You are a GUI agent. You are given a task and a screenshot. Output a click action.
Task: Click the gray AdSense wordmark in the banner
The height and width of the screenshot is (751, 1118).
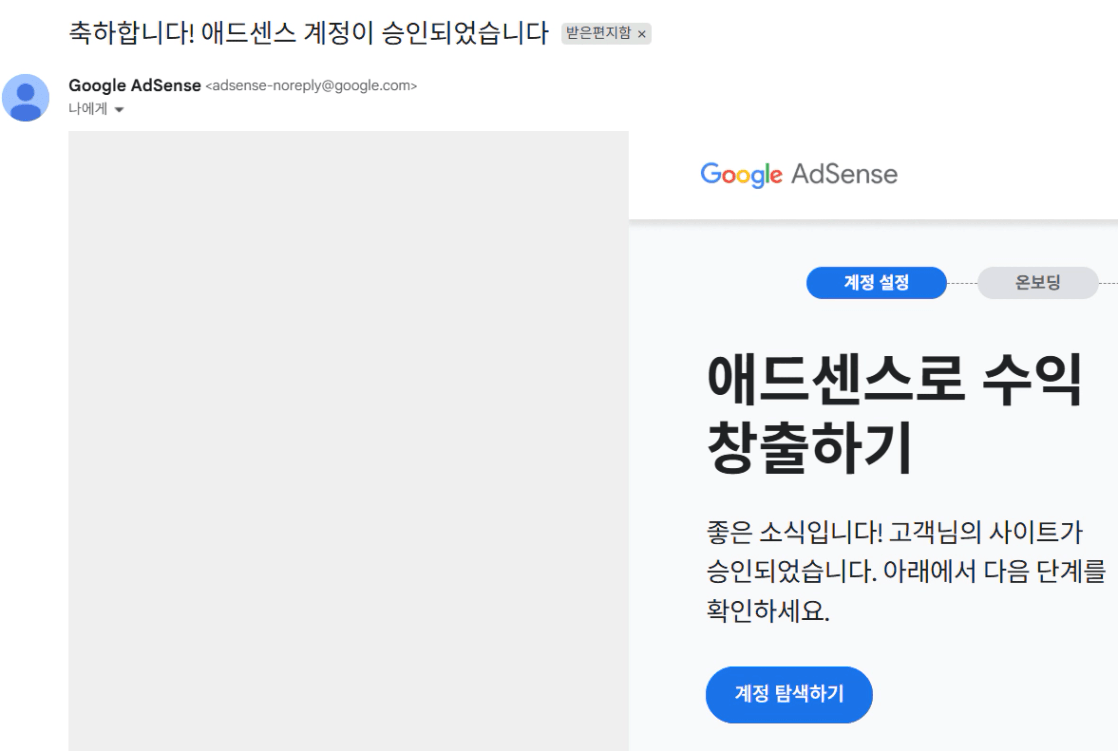(x=844, y=175)
